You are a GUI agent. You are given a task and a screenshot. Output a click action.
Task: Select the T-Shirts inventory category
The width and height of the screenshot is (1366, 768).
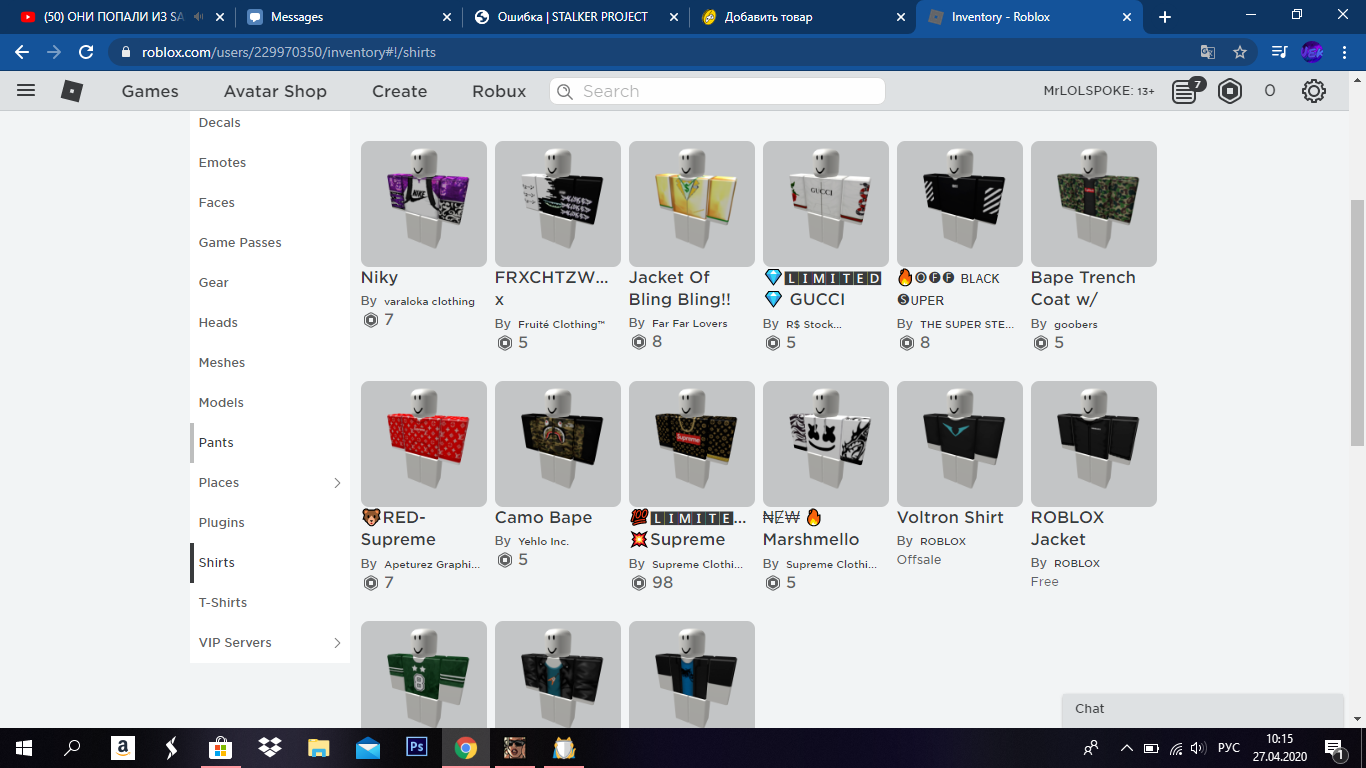tap(223, 603)
